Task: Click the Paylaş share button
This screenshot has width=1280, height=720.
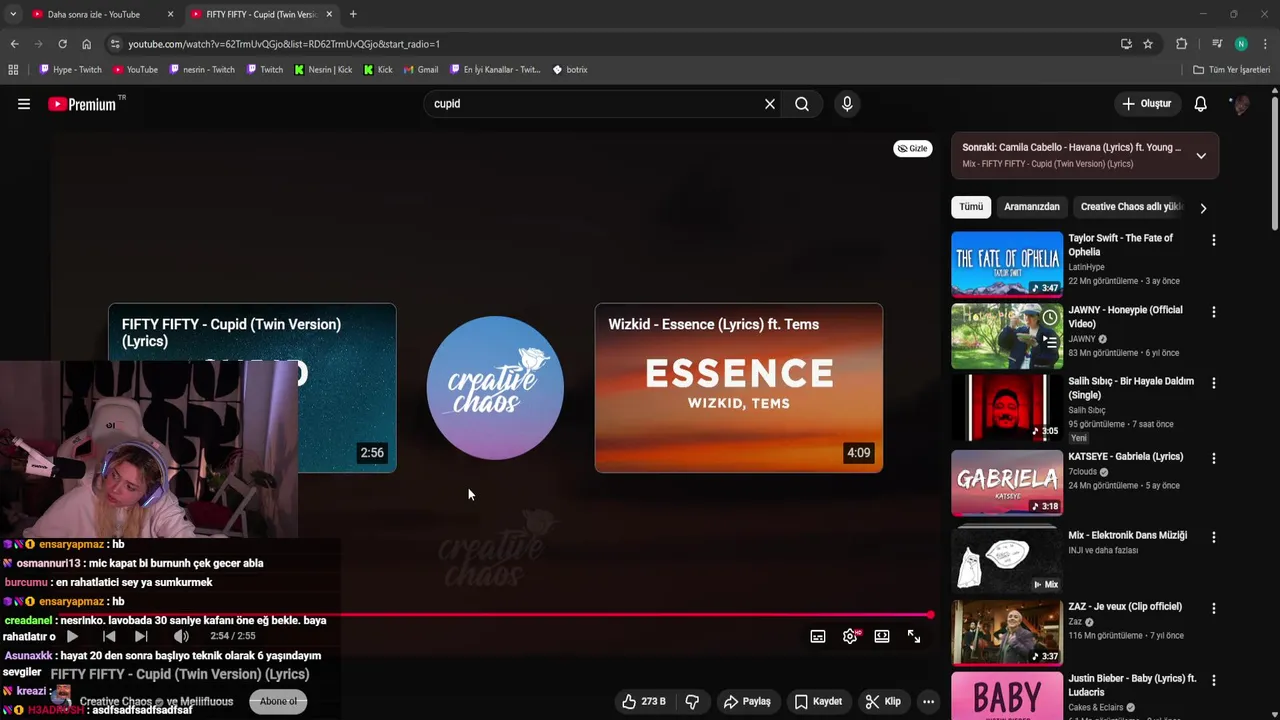Action: pos(747,702)
